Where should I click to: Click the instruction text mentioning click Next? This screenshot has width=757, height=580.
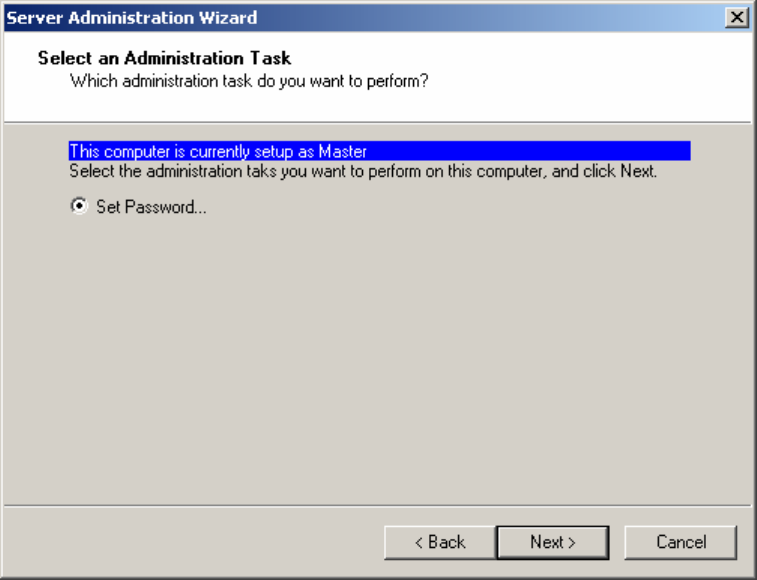pos(362,171)
